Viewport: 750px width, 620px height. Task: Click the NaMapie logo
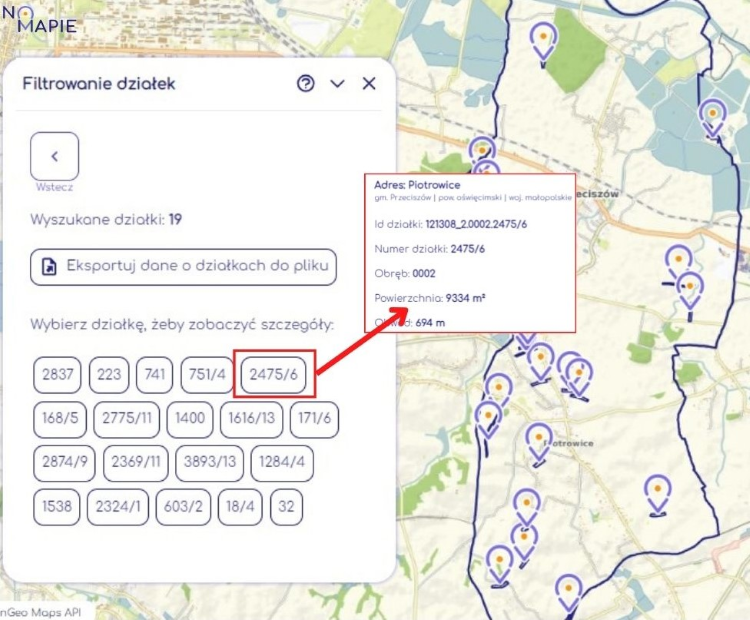[40, 20]
